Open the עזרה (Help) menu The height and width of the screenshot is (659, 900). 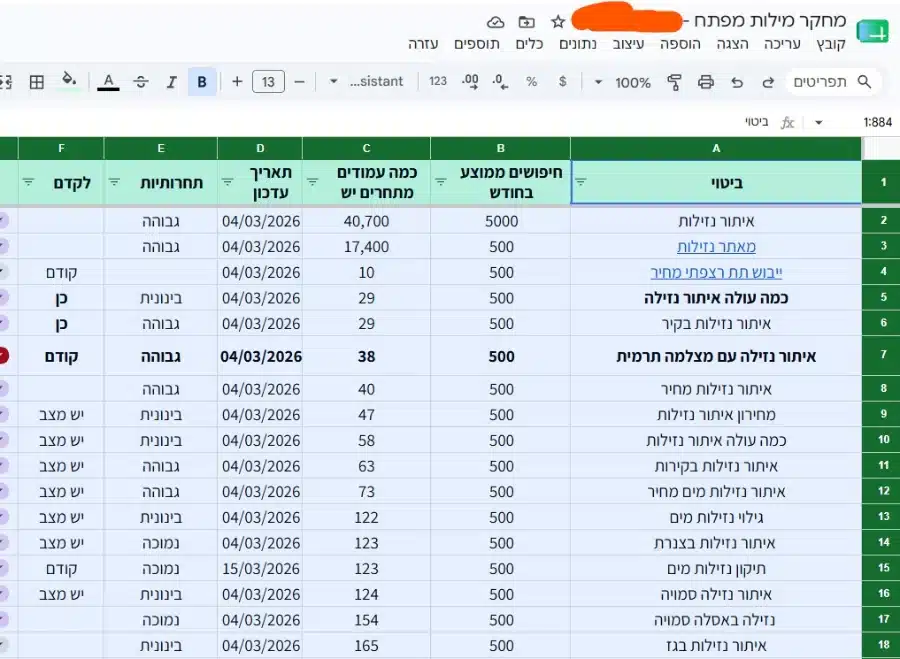click(423, 44)
